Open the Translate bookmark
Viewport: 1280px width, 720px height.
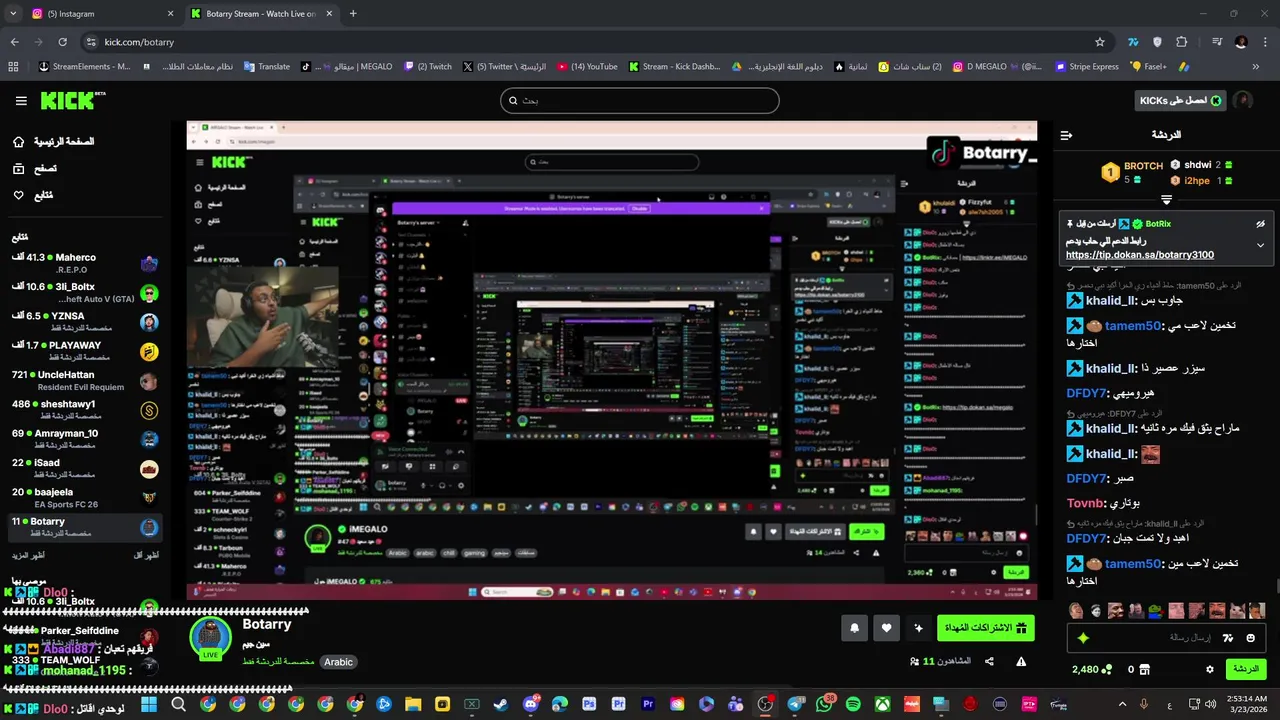[265, 67]
